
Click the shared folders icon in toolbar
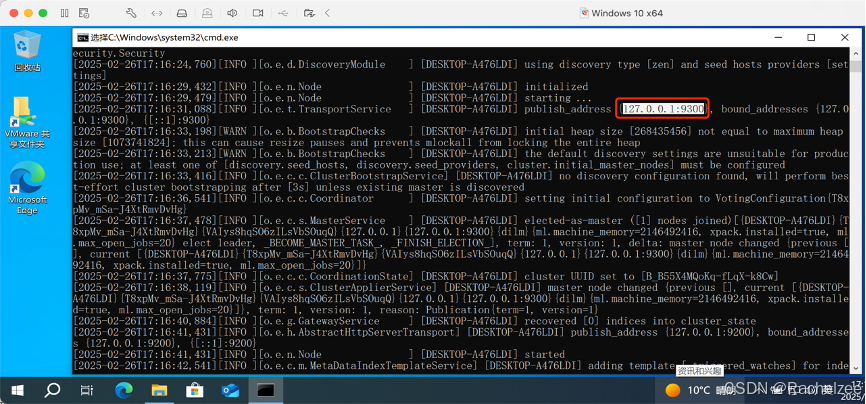[x=309, y=13]
